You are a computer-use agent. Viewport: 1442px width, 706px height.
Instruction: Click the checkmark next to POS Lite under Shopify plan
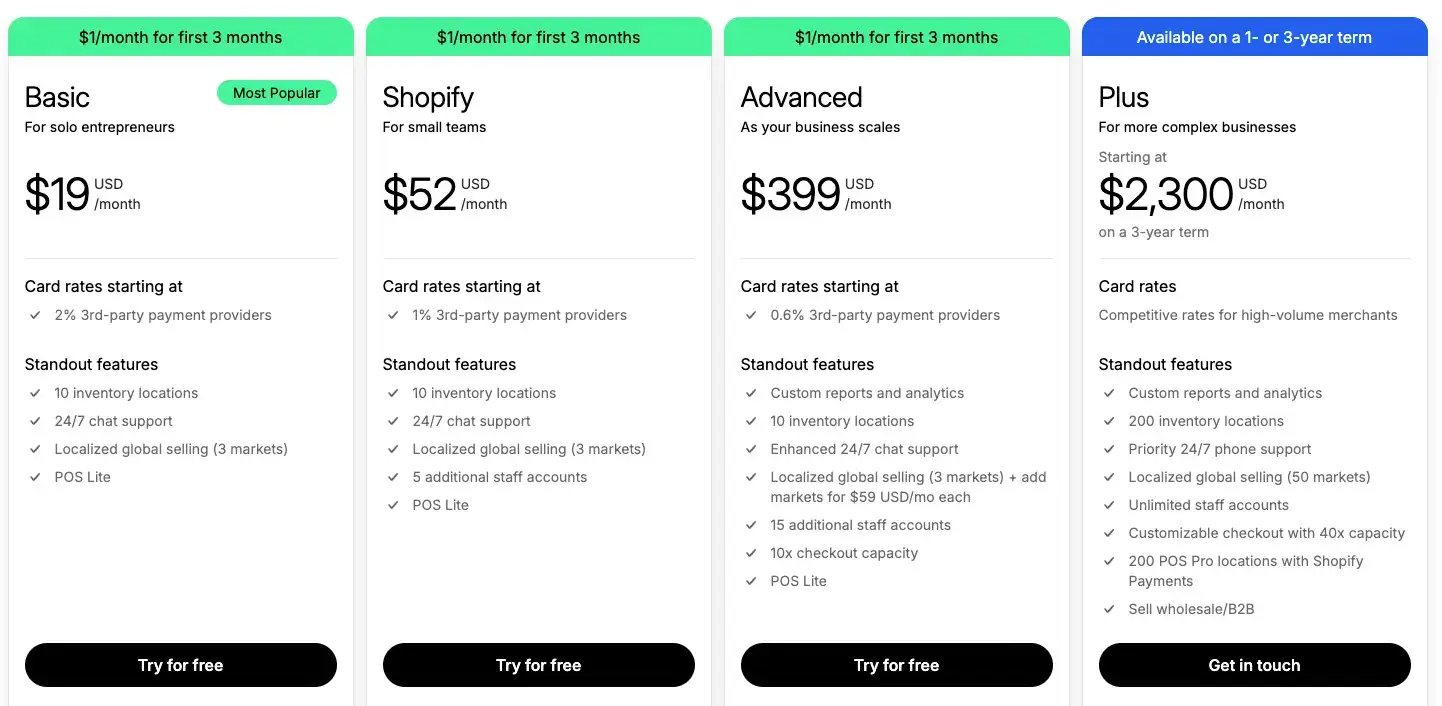click(x=392, y=505)
